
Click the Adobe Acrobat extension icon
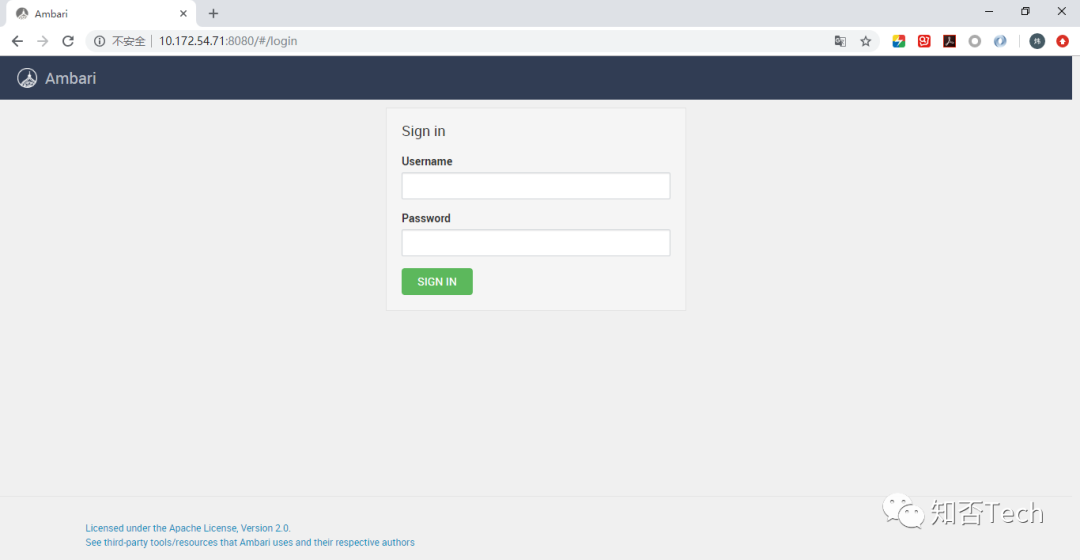tap(950, 41)
